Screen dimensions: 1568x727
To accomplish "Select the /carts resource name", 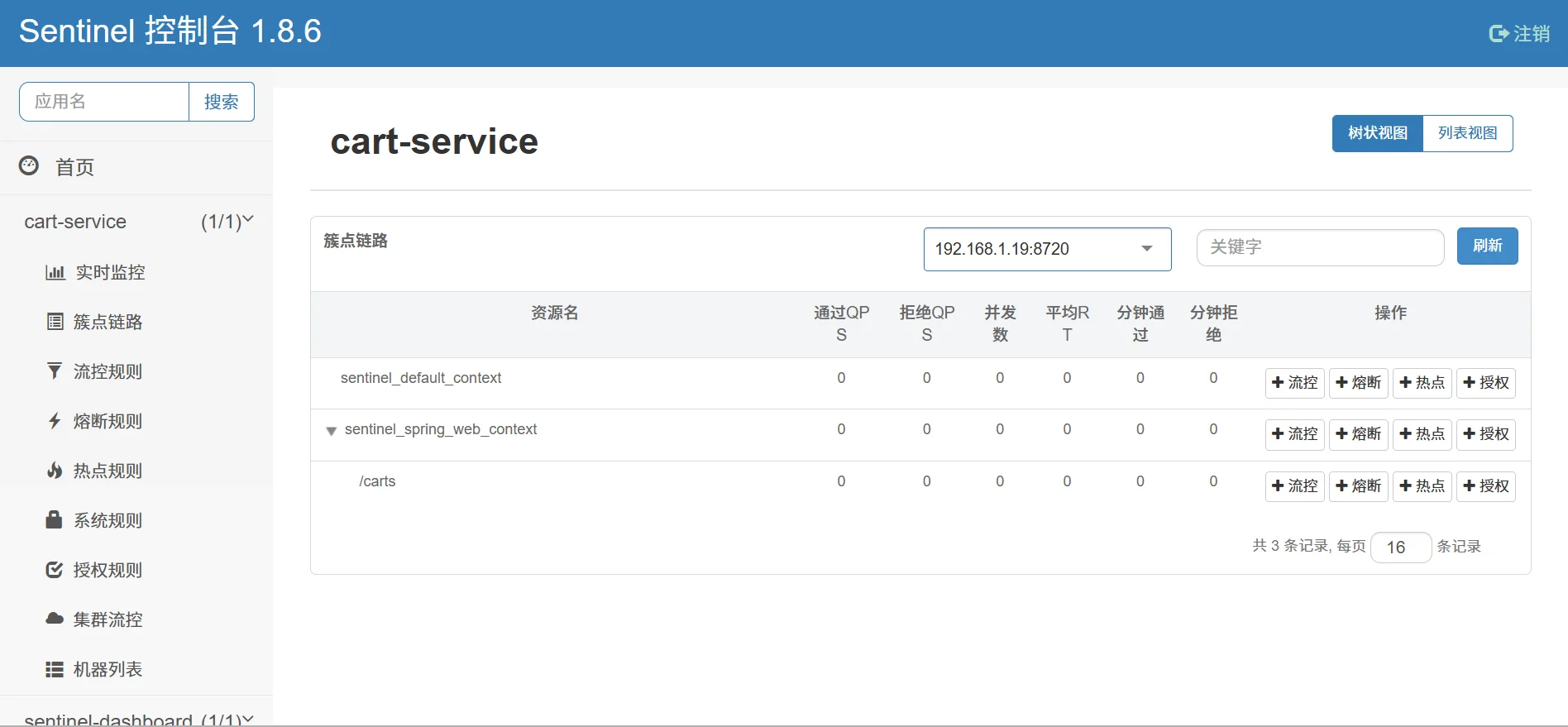I will tap(377, 481).
